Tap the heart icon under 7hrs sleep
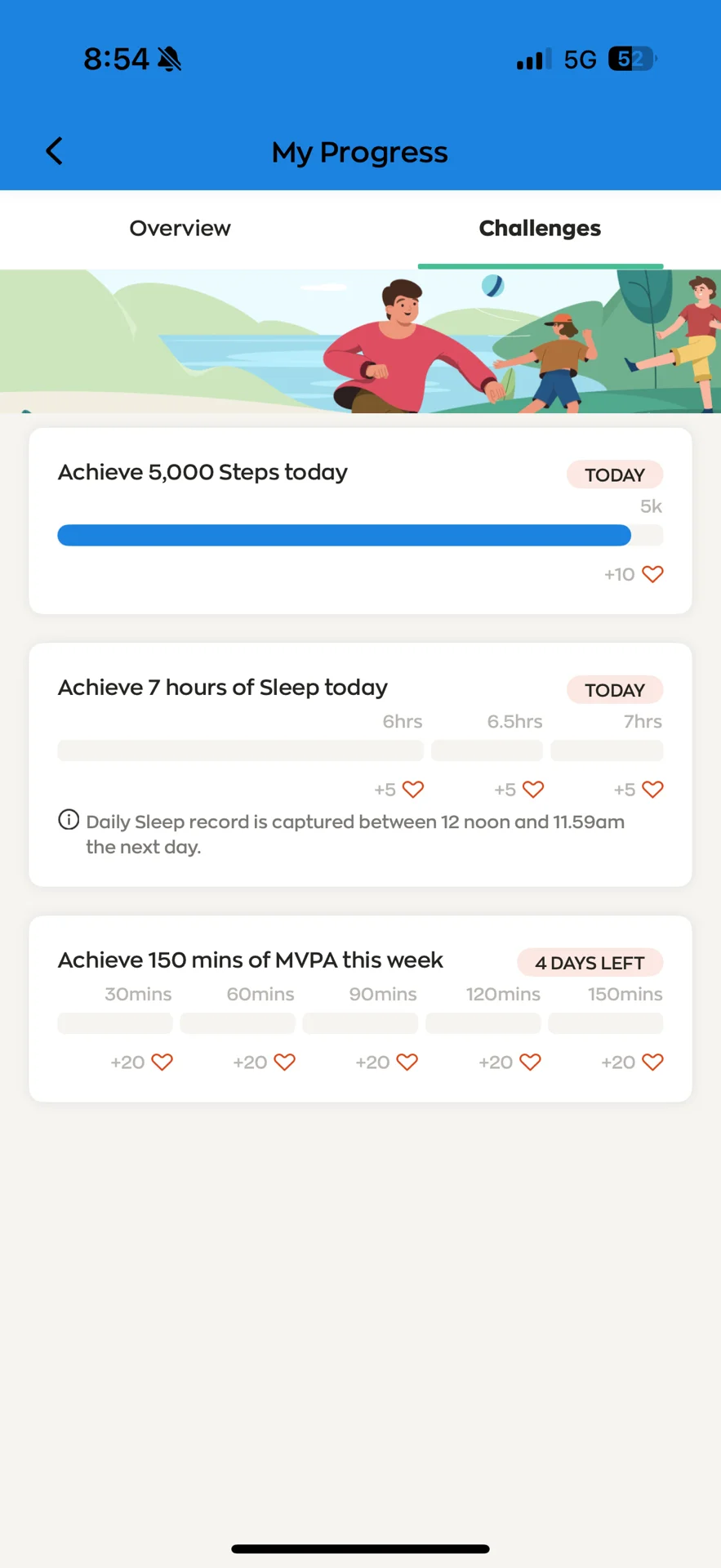Viewport: 721px width, 1568px height. pos(652,790)
